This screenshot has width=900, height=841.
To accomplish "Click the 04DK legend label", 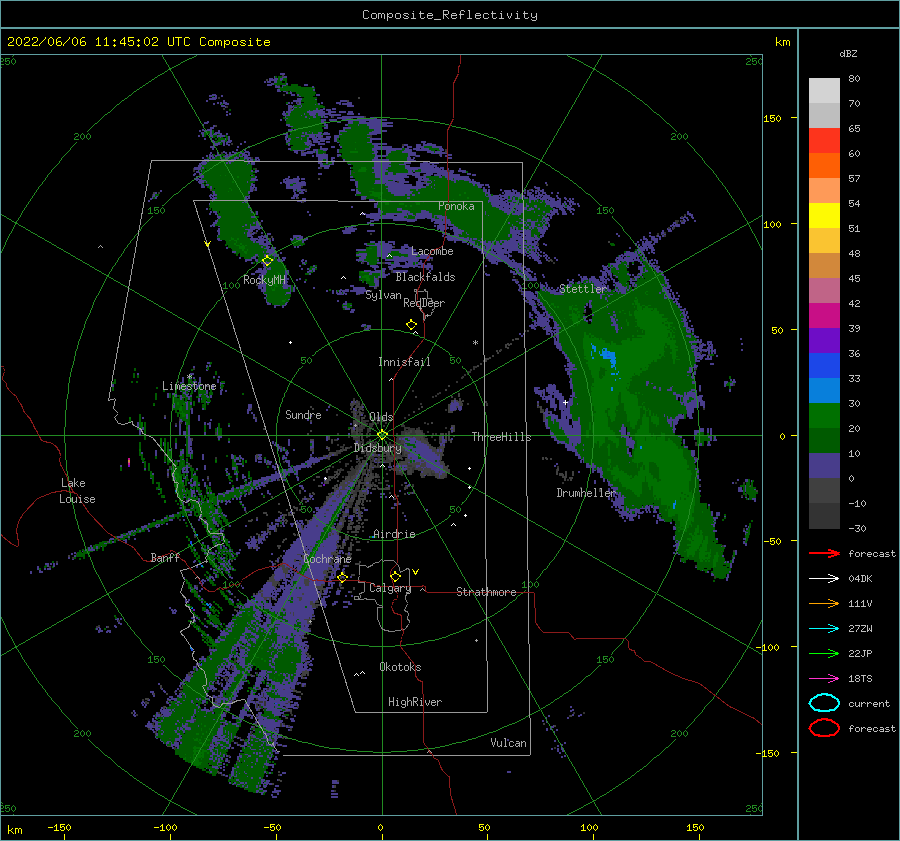I will [860, 579].
